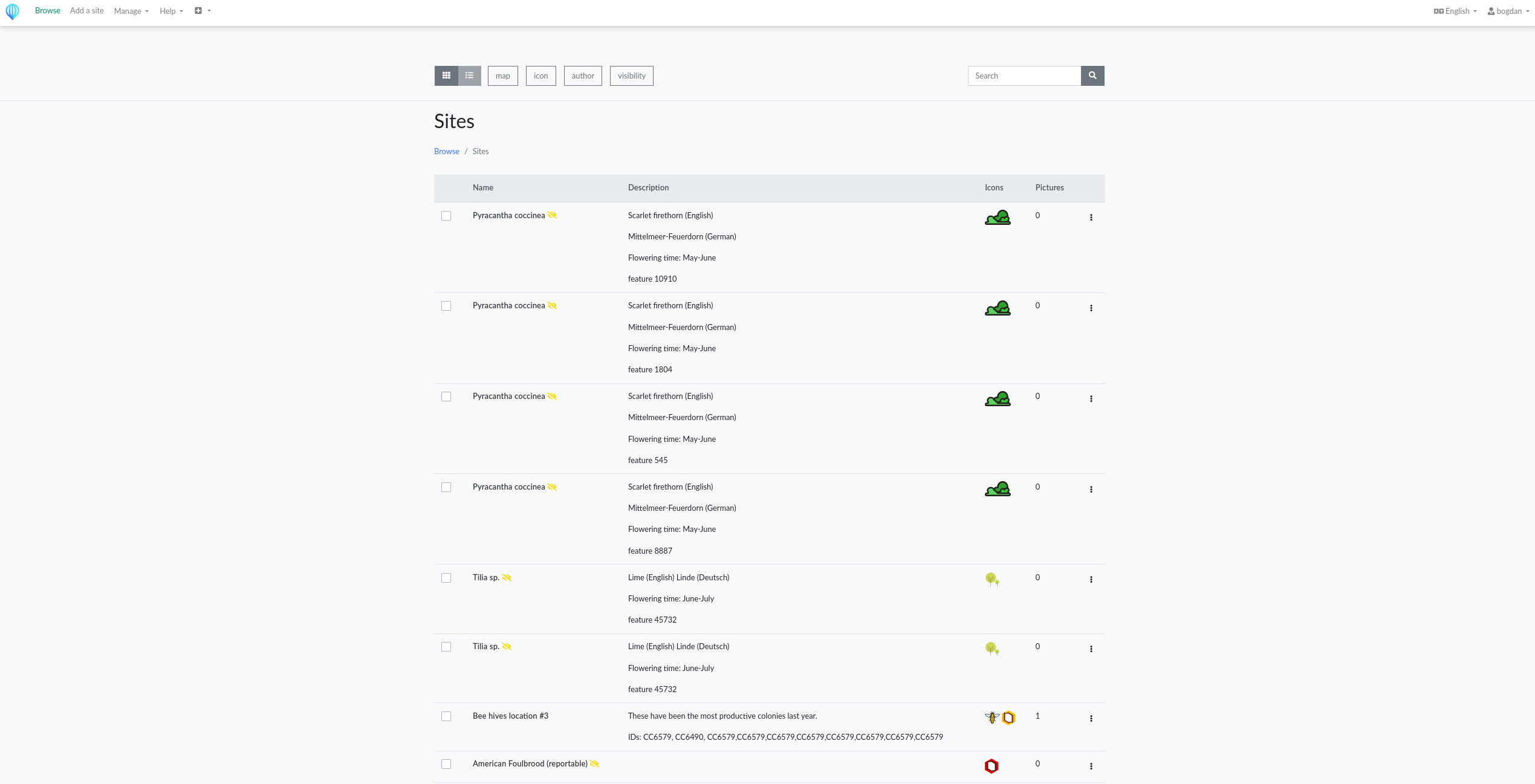Image resolution: width=1535 pixels, height=784 pixels.
Task: Open kebab menu of first Tilia sp. row
Action: [1091, 579]
